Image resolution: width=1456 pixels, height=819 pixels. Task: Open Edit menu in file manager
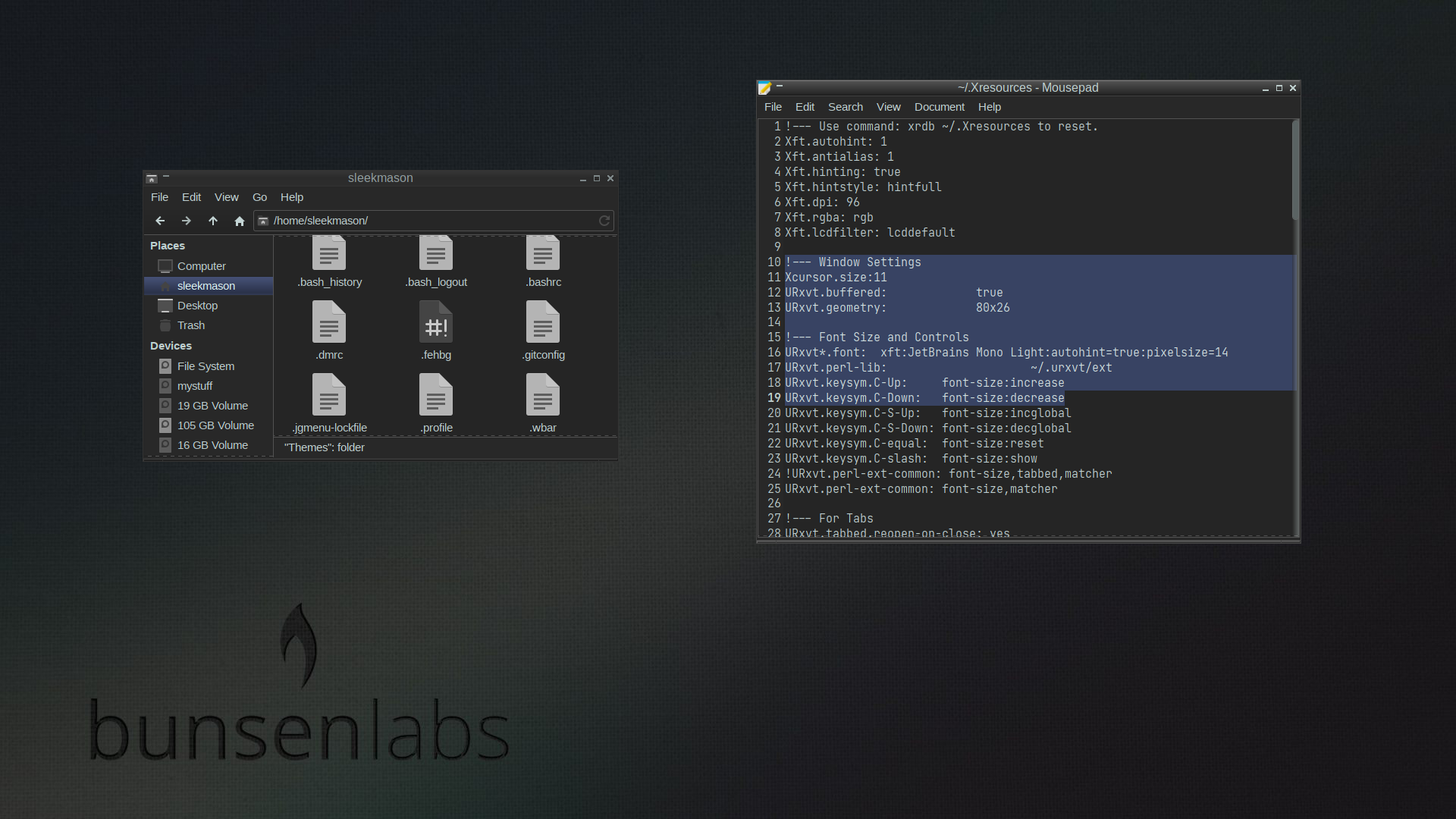click(191, 197)
